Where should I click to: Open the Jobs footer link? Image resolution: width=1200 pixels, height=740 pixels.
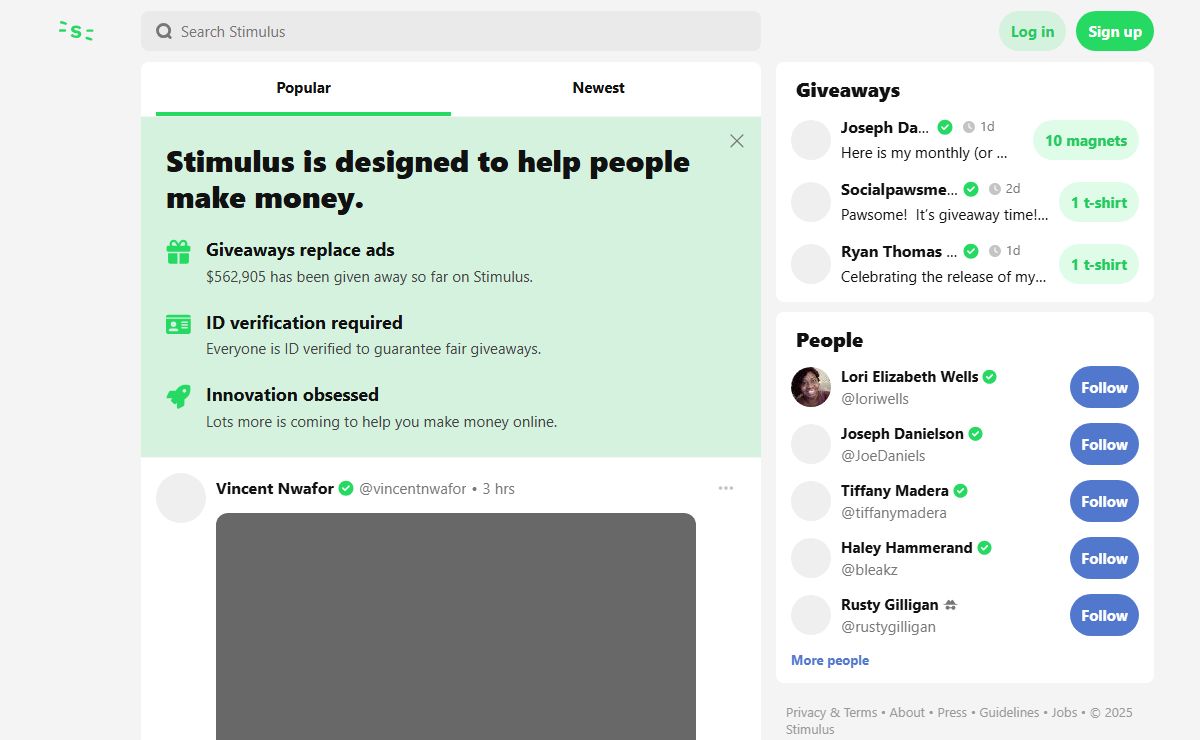click(x=1064, y=713)
